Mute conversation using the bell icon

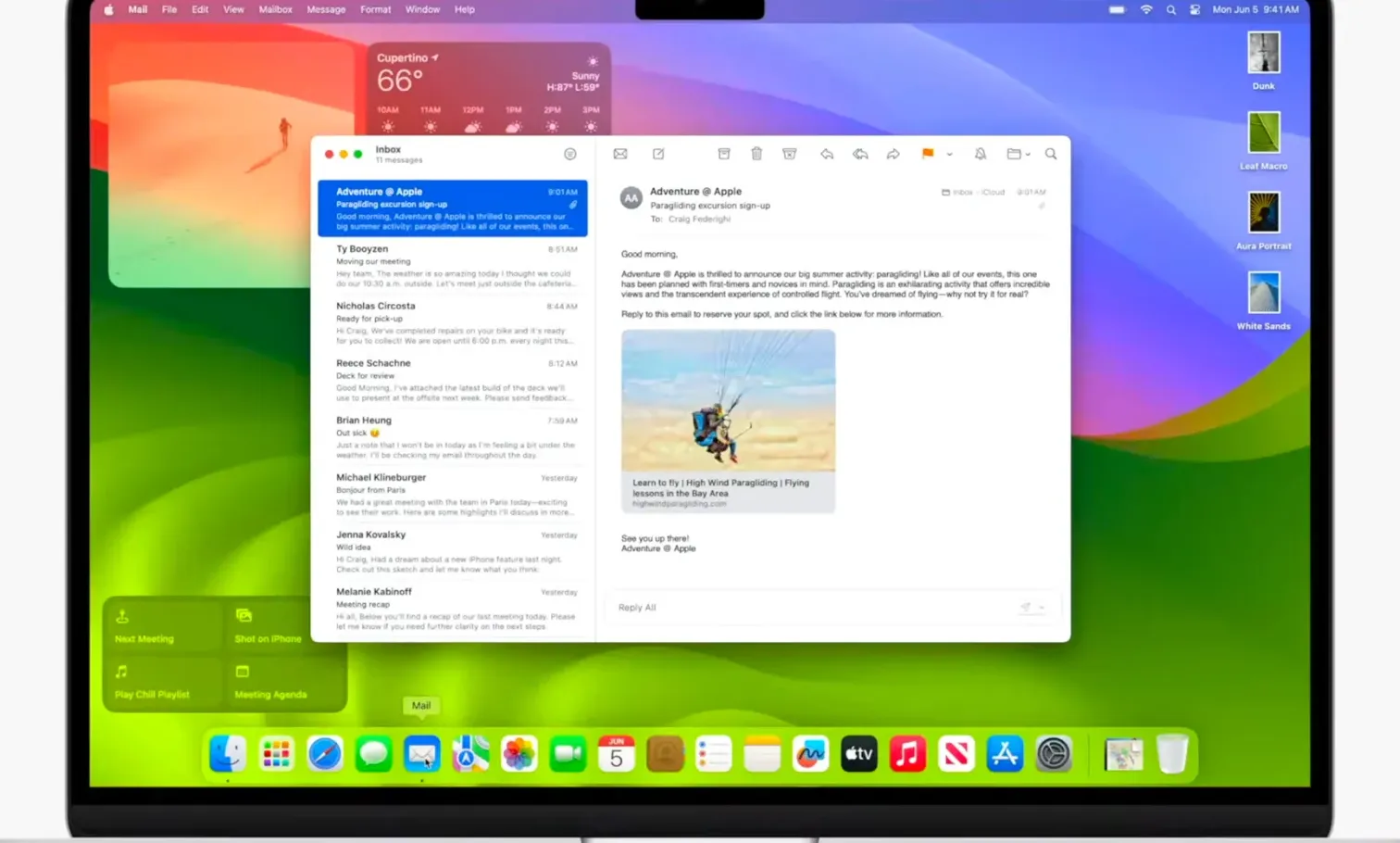click(x=981, y=154)
